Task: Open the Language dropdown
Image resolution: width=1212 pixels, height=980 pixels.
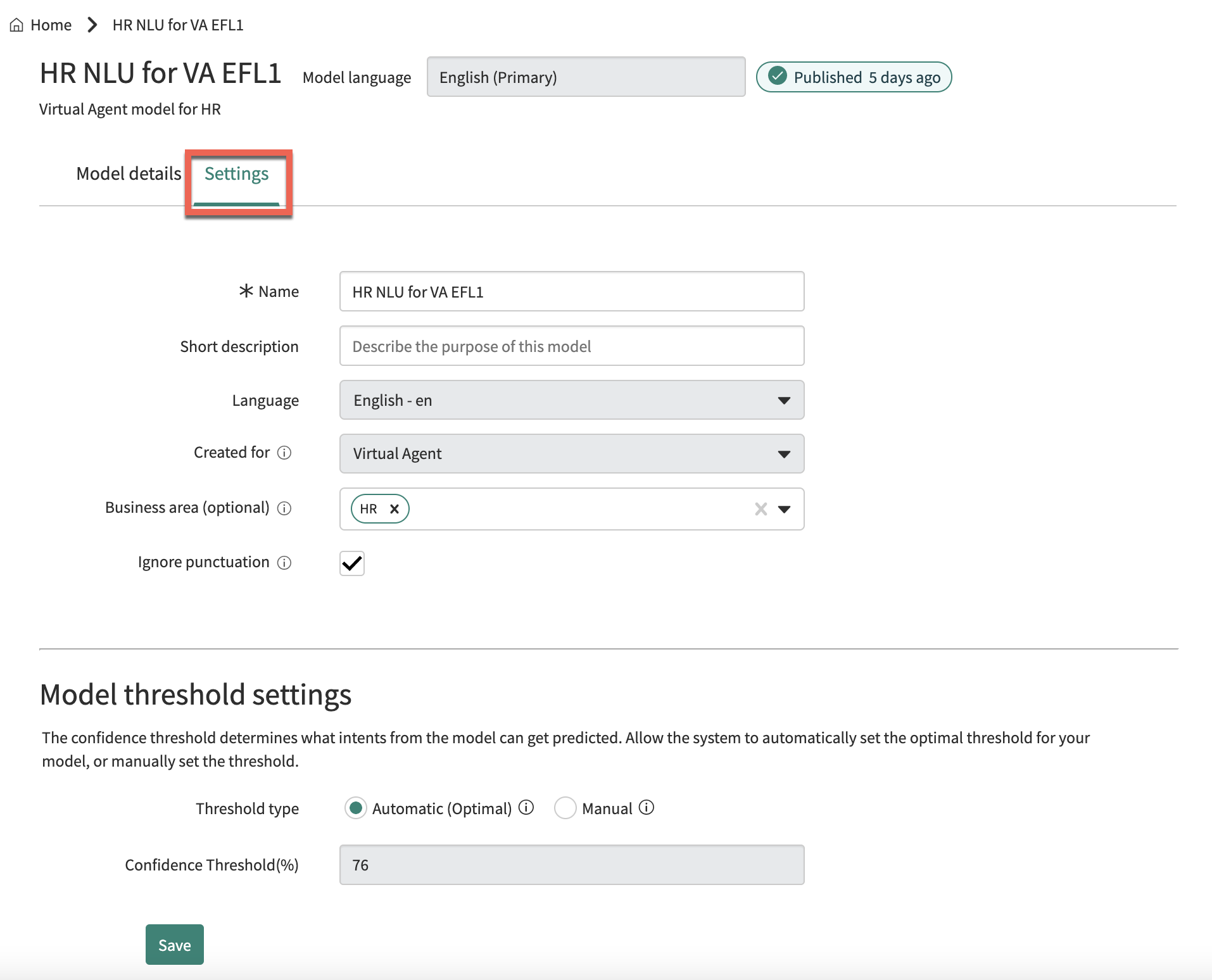Action: pos(572,400)
